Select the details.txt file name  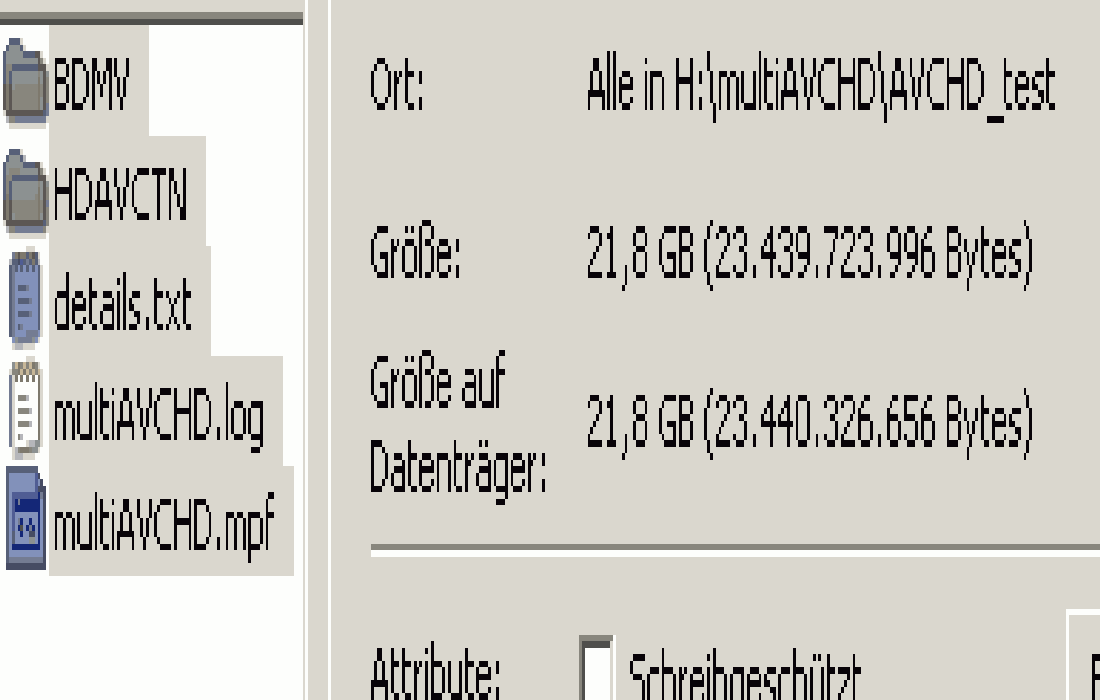123,302
